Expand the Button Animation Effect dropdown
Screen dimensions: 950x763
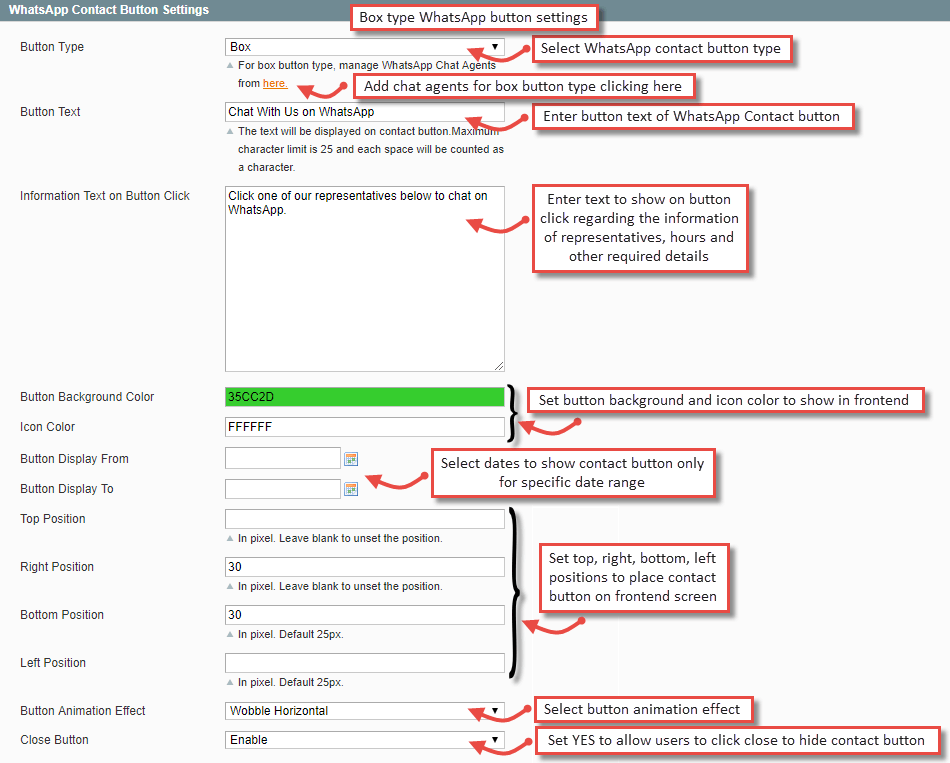(x=365, y=710)
